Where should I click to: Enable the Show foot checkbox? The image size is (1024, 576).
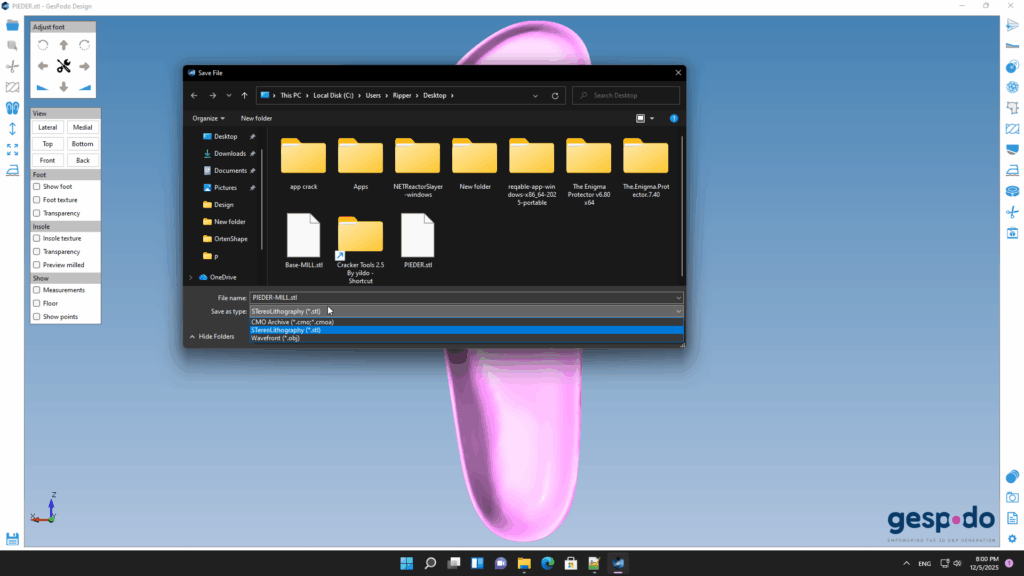click(x=37, y=187)
